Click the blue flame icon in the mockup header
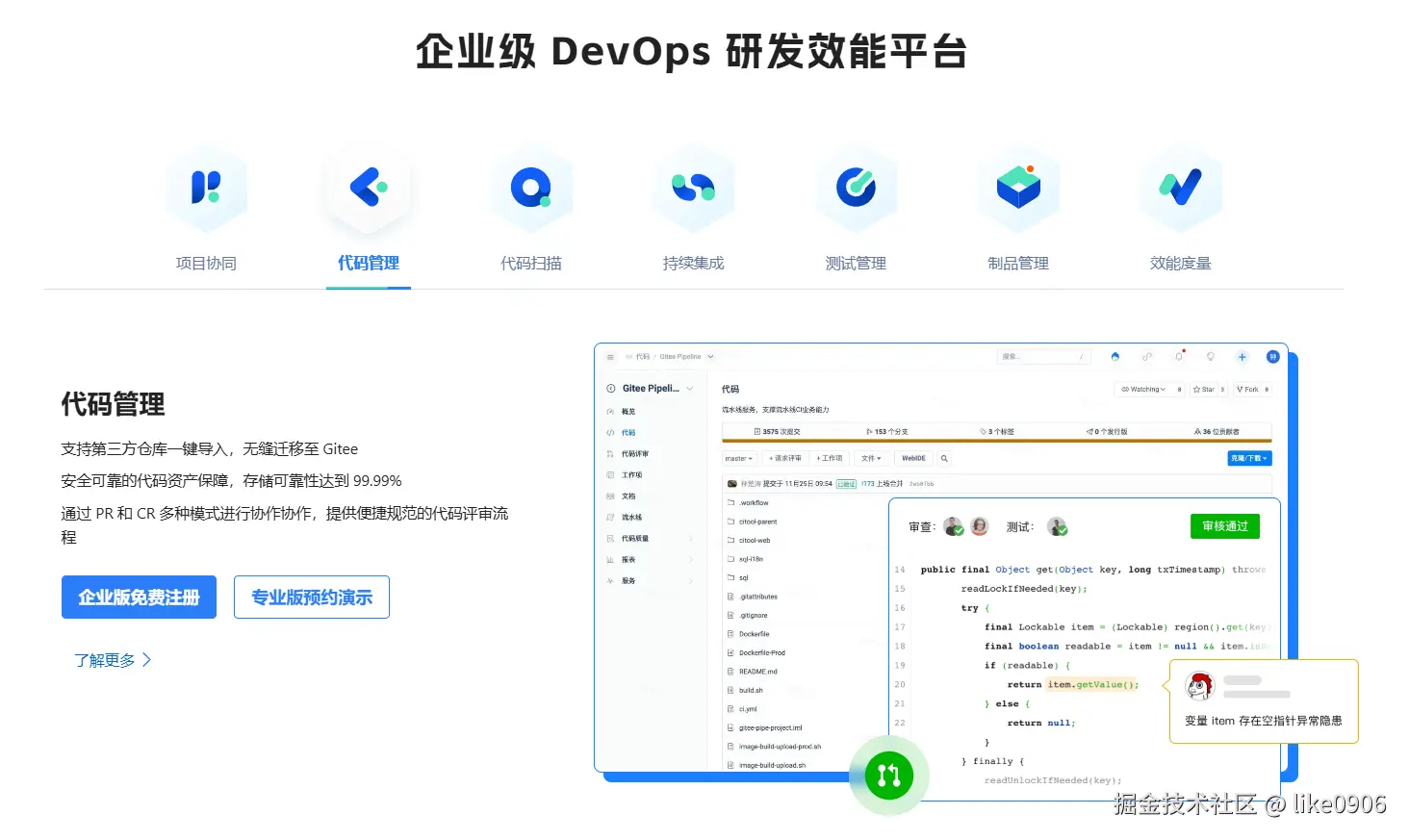Viewport: 1409px width, 840px height. pyautogui.click(x=1115, y=357)
